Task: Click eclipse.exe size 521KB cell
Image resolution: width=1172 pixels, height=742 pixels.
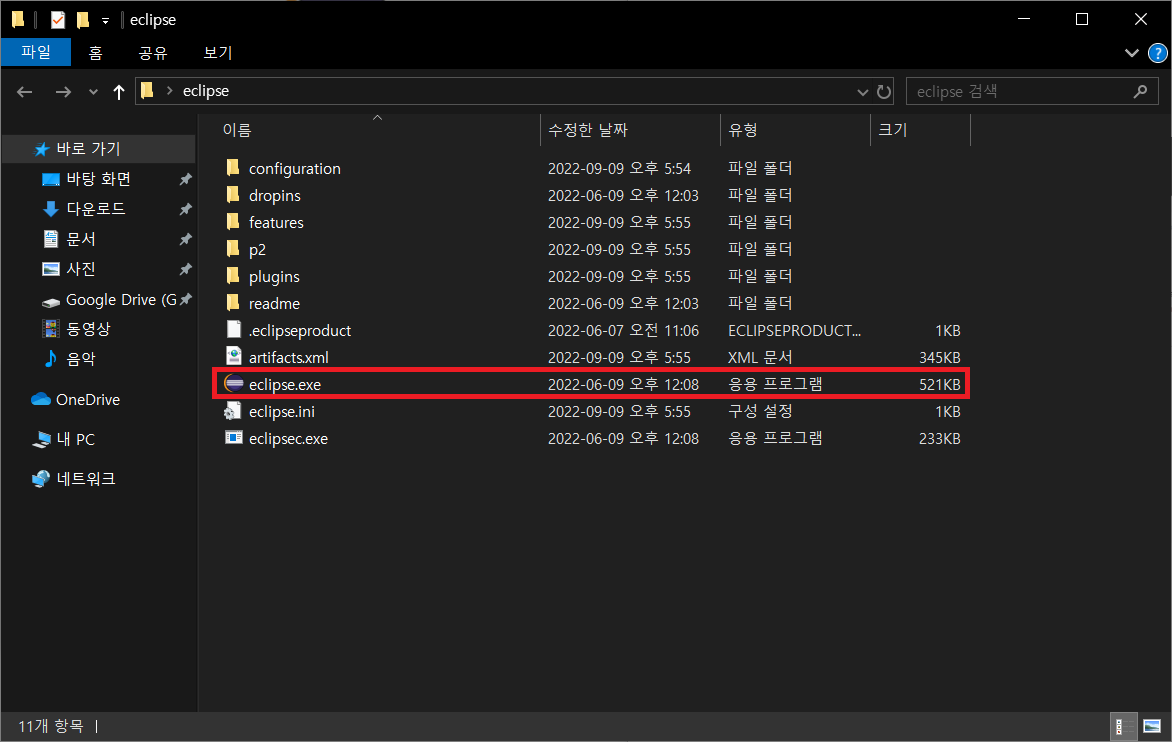Action: click(940, 384)
